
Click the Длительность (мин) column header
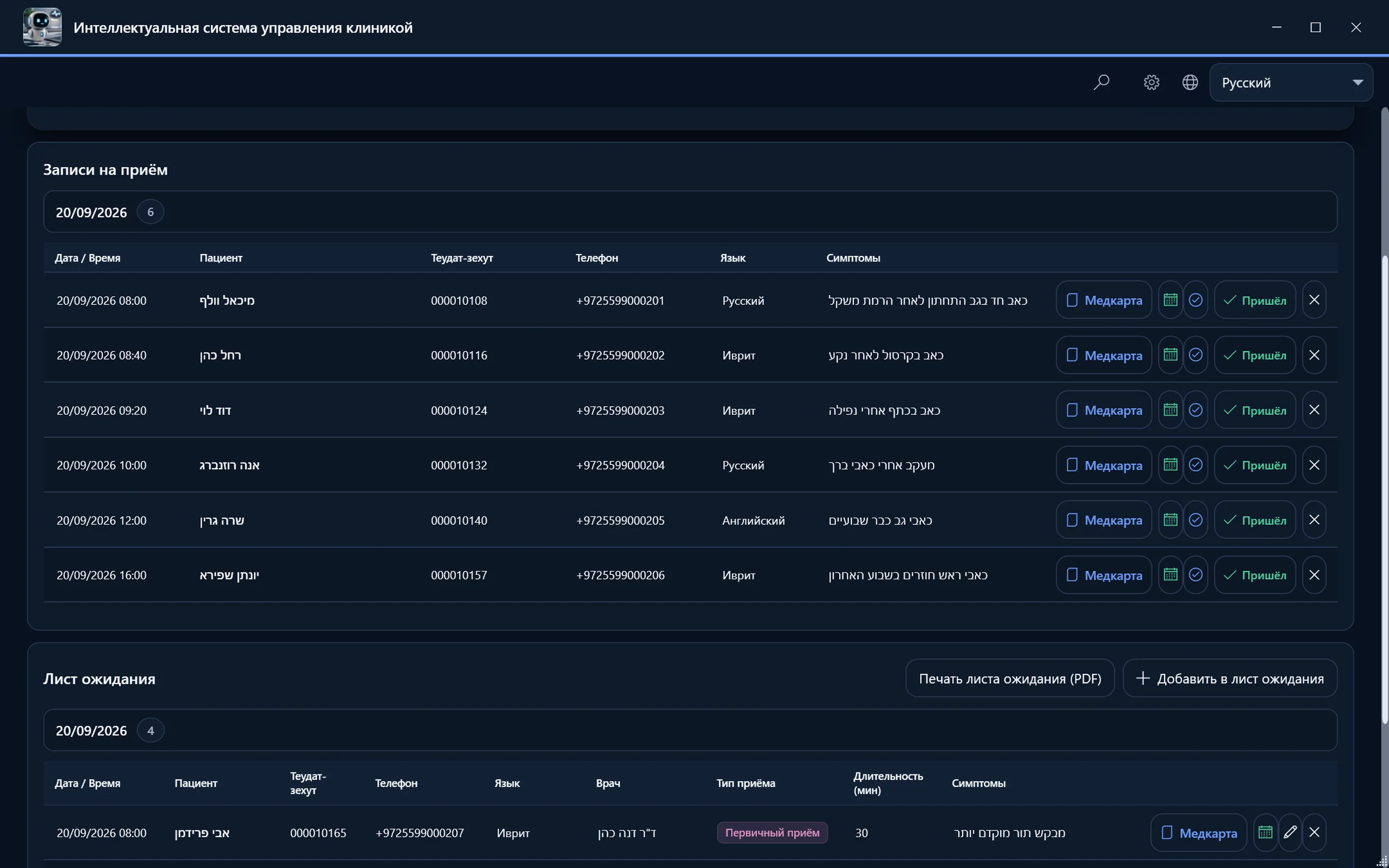(888, 783)
